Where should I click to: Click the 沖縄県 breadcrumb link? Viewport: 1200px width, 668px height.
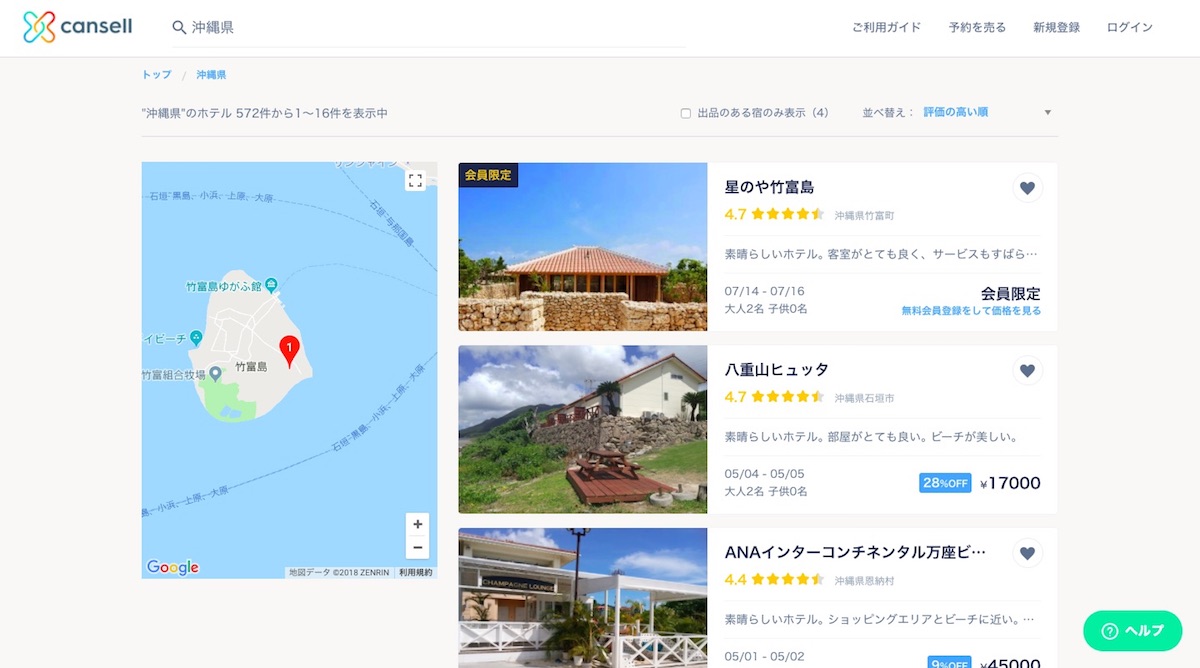(x=211, y=75)
